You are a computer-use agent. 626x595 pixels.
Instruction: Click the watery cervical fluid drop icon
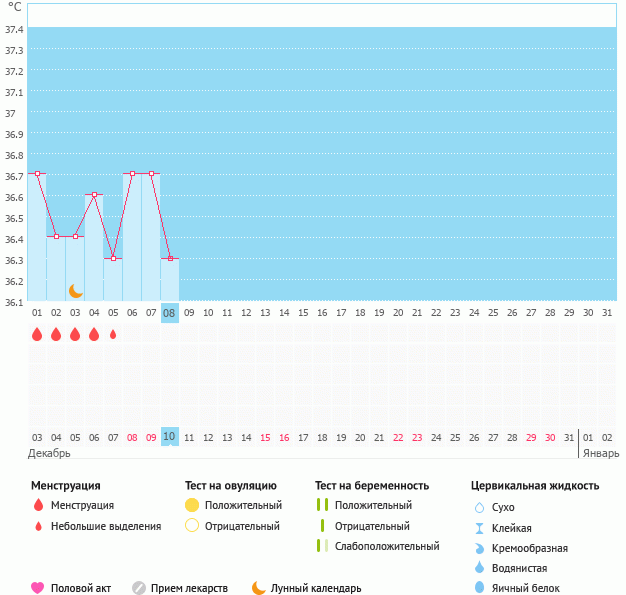[x=479, y=568]
